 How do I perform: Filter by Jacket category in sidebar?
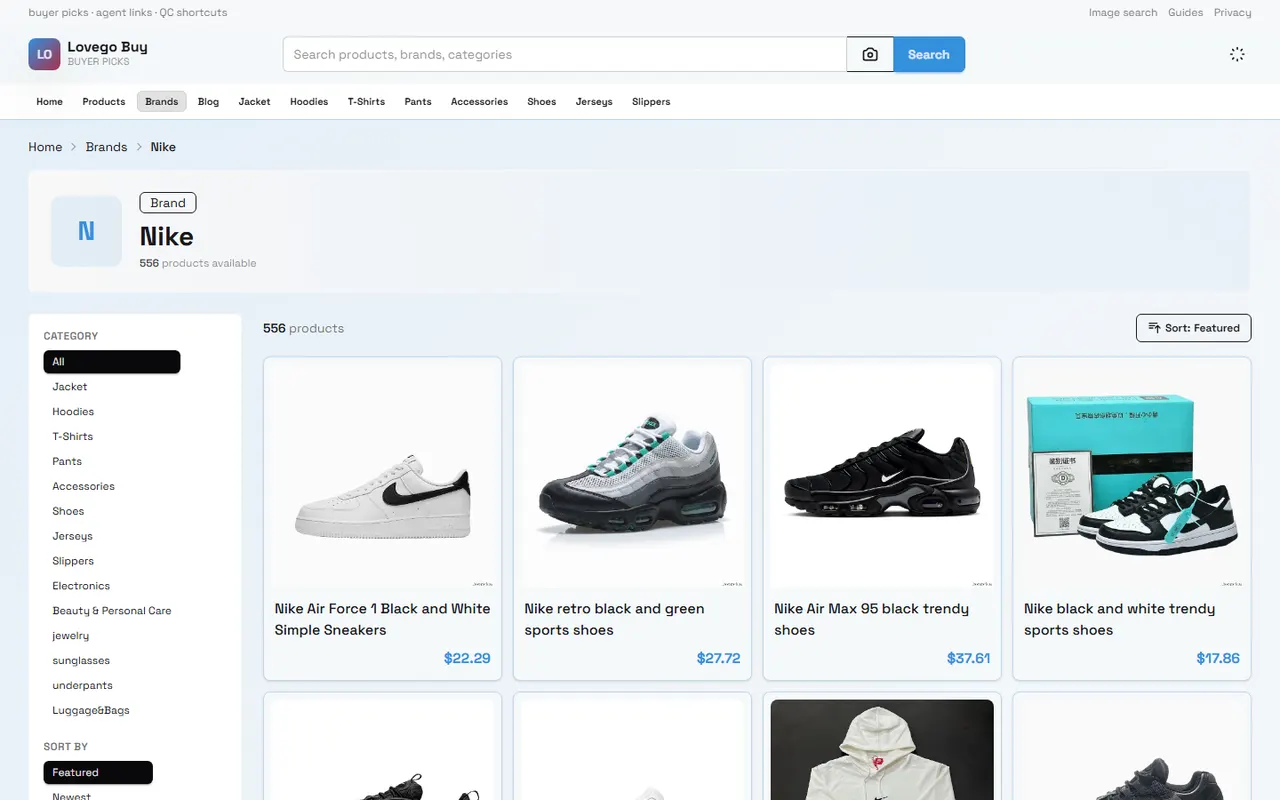pyautogui.click(x=70, y=386)
